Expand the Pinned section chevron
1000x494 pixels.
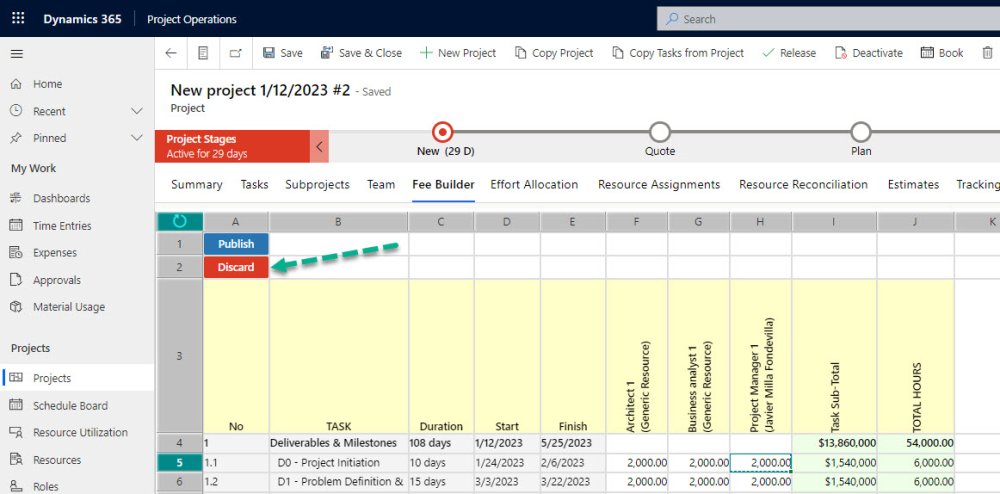pyautogui.click(x=136, y=138)
